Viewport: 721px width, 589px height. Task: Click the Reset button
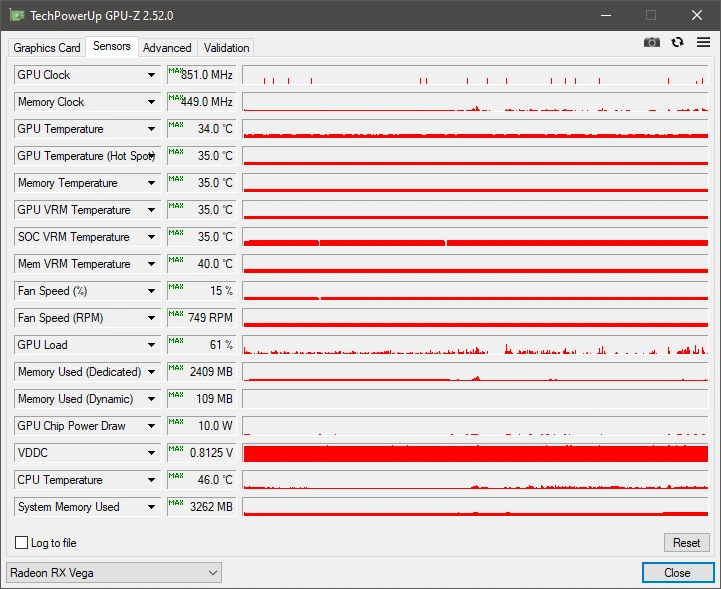687,543
